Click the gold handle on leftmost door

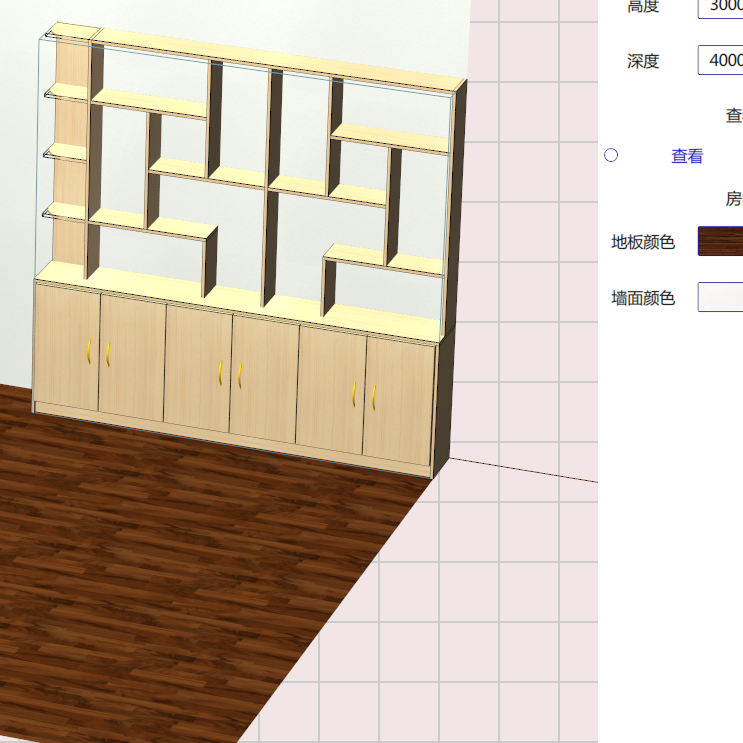(x=89, y=352)
